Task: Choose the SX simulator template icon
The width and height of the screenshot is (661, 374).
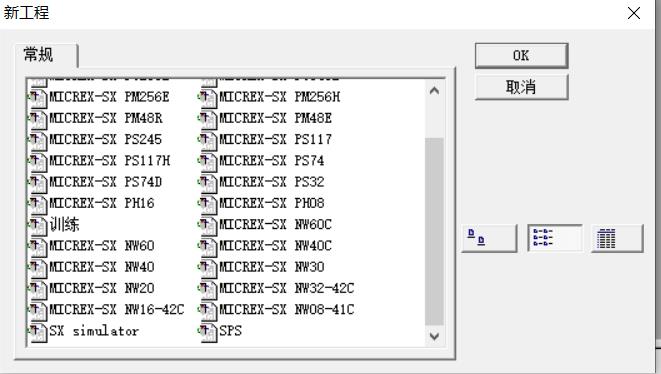Action: pyautogui.click(x=38, y=332)
